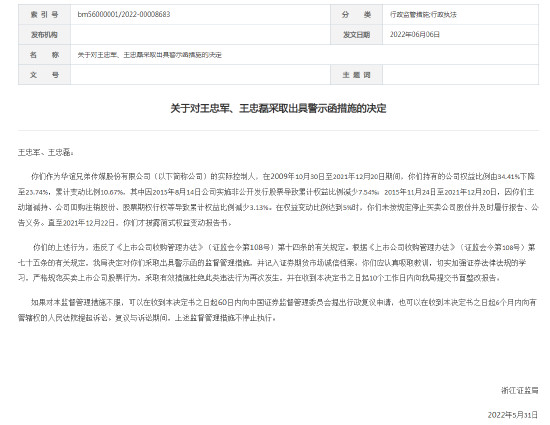Click the 文号 label cell
Viewport: 550px width, 425px height.
(44, 75)
